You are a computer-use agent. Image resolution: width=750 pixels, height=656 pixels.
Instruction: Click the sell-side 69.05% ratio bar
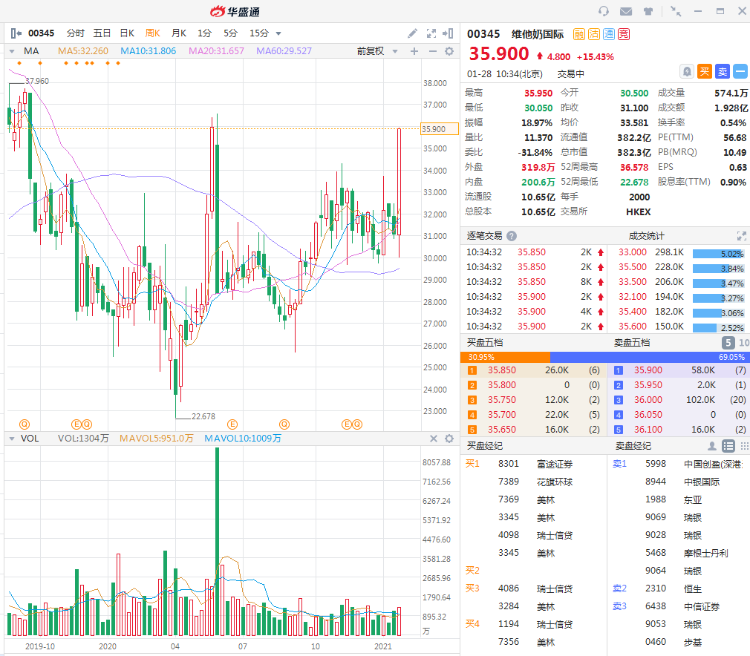click(650, 357)
